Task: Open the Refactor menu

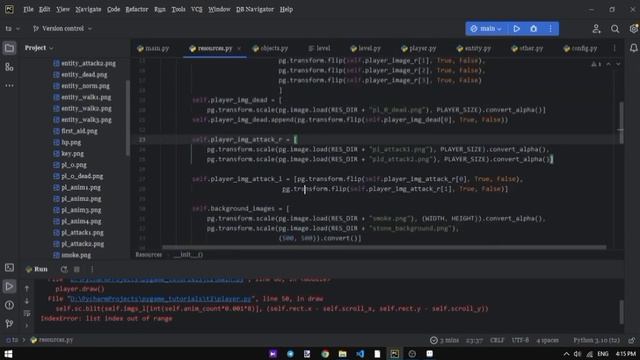Action: click(x=137, y=9)
